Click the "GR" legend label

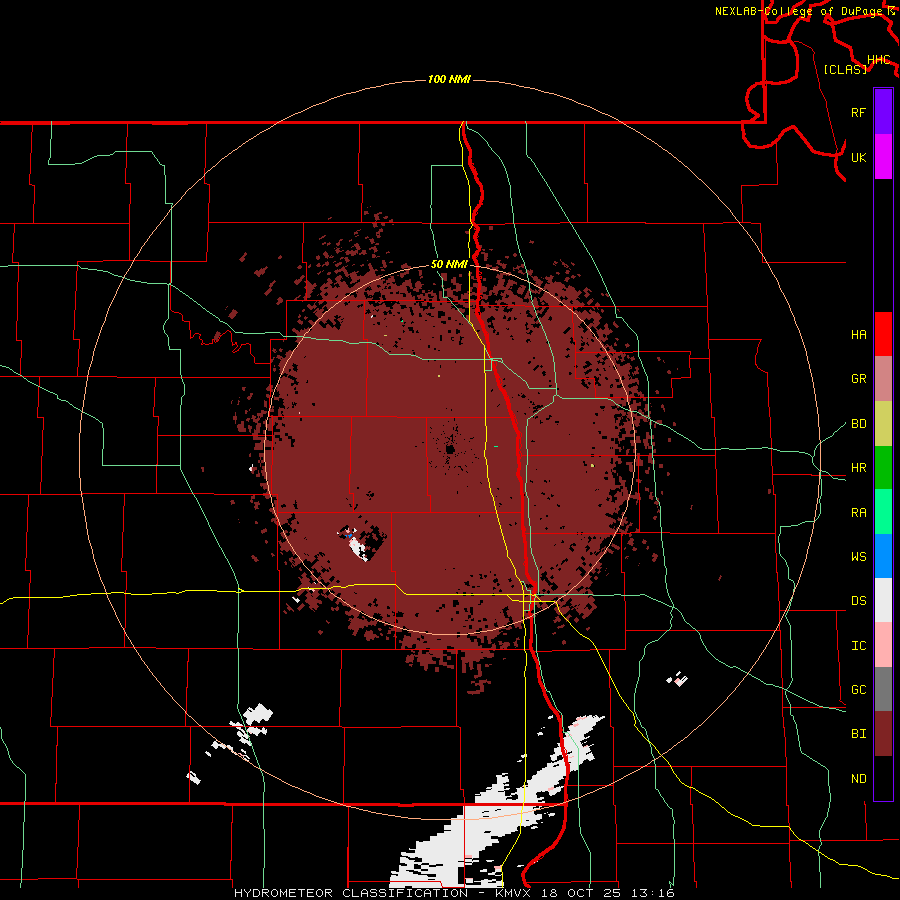pos(858,379)
